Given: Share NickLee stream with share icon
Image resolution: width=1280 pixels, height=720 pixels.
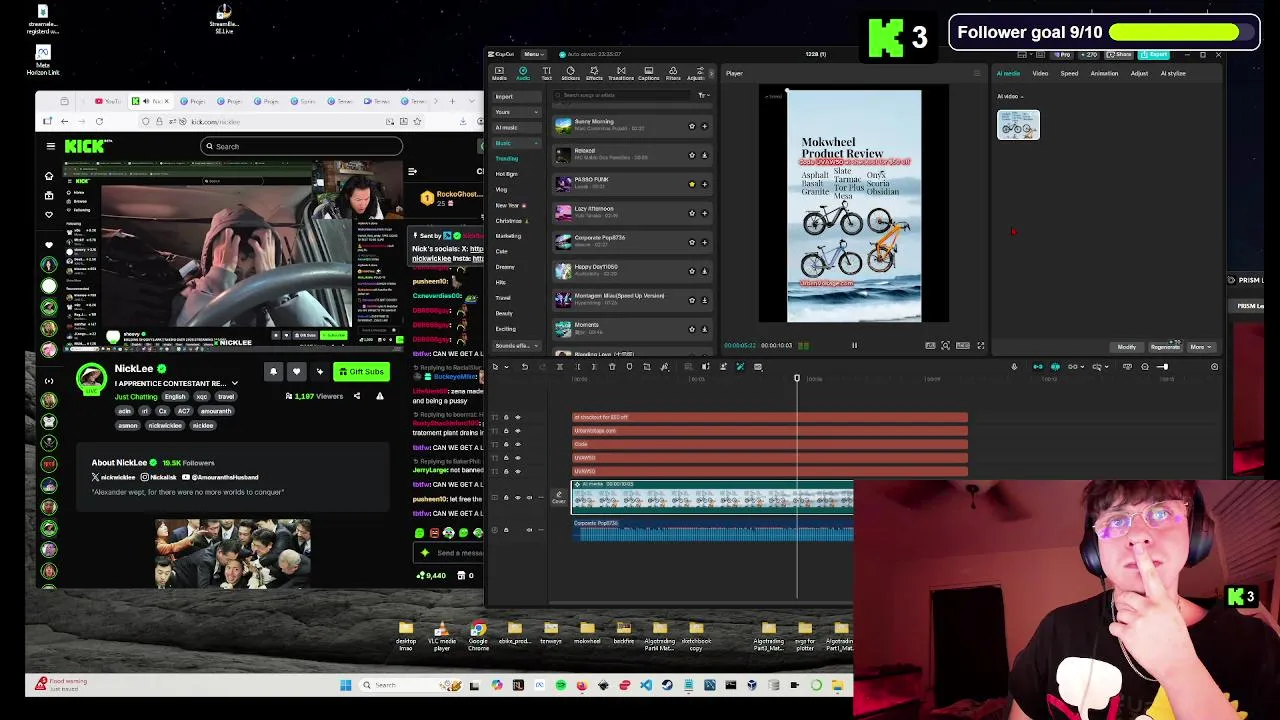Looking at the screenshot, I should click(x=357, y=396).
